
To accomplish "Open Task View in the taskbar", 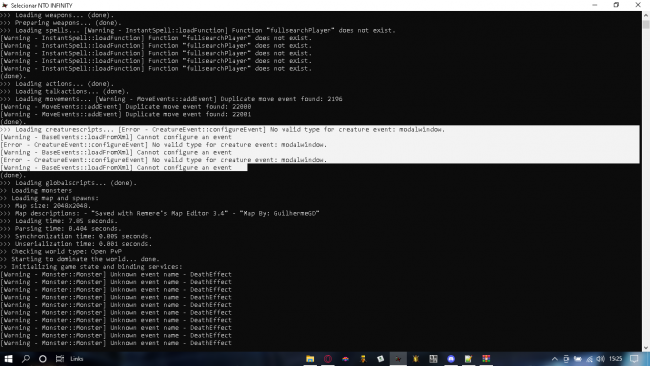I will (60, 359).
